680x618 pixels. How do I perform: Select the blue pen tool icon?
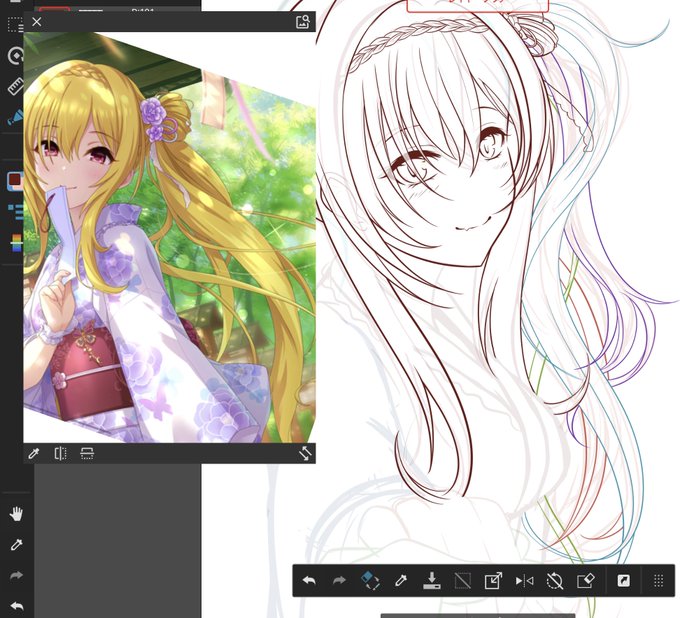(x=16, y=118)
